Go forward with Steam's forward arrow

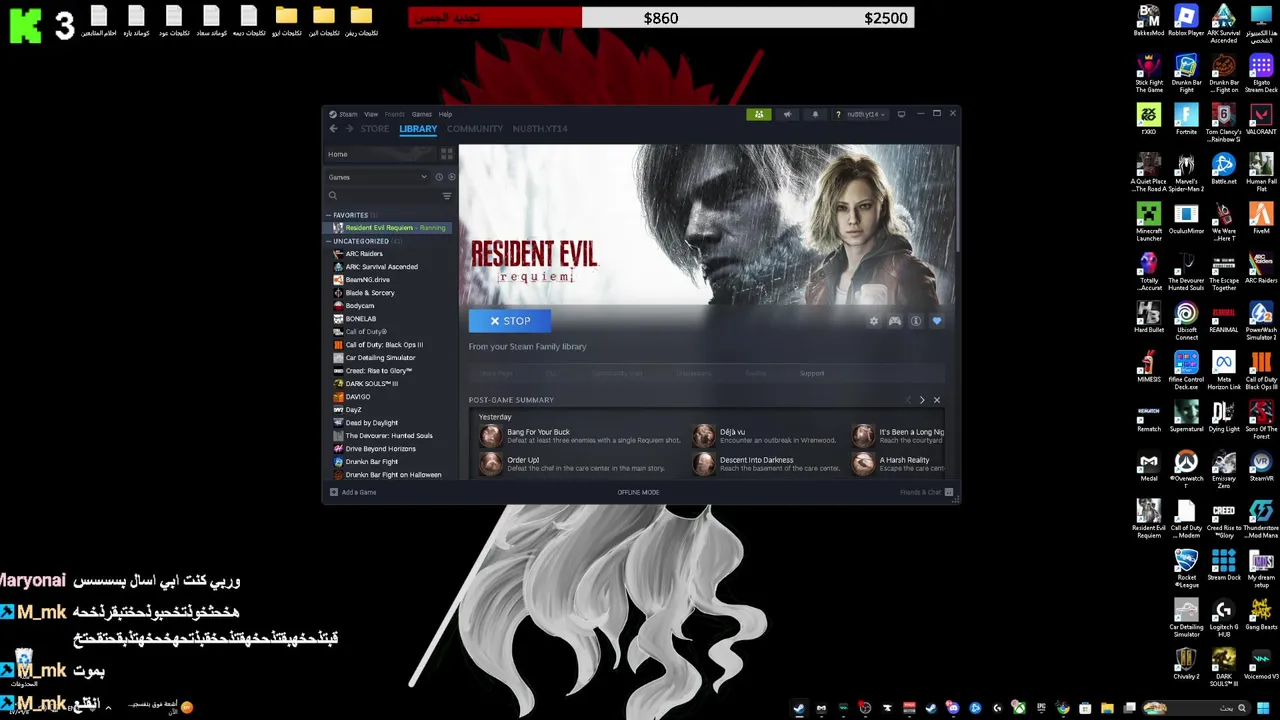tap(349, 129)
